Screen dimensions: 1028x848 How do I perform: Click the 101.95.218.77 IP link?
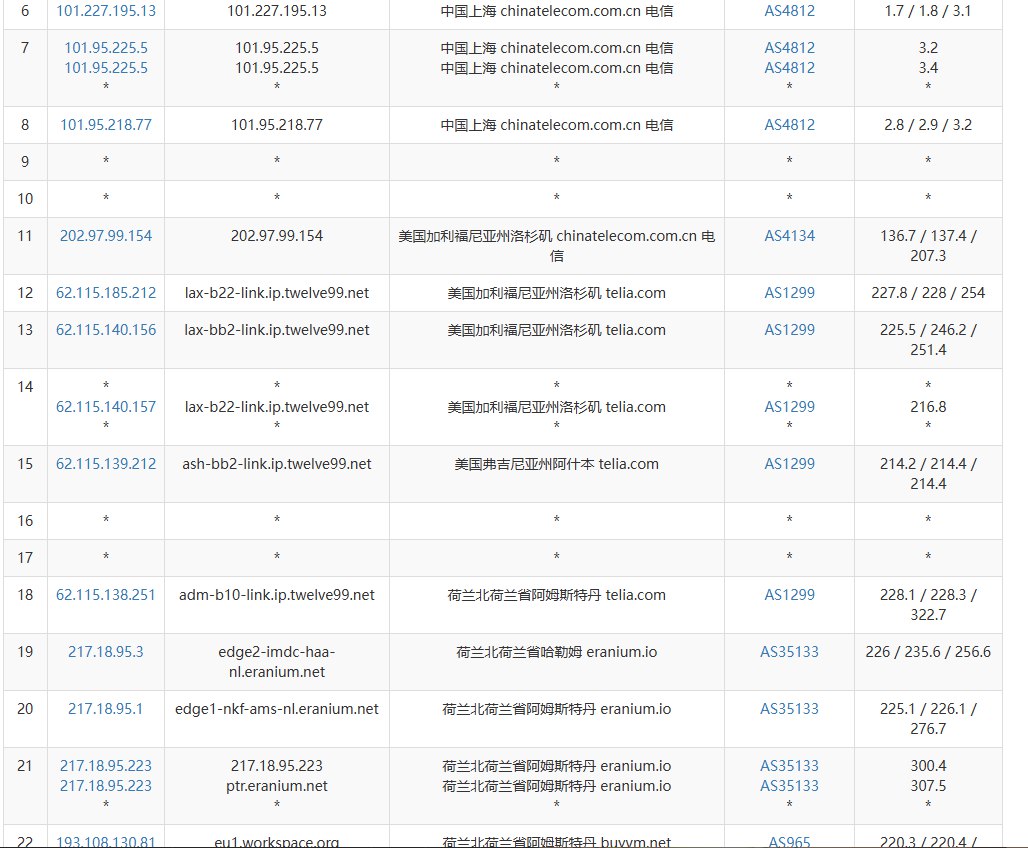click(105, 124)
